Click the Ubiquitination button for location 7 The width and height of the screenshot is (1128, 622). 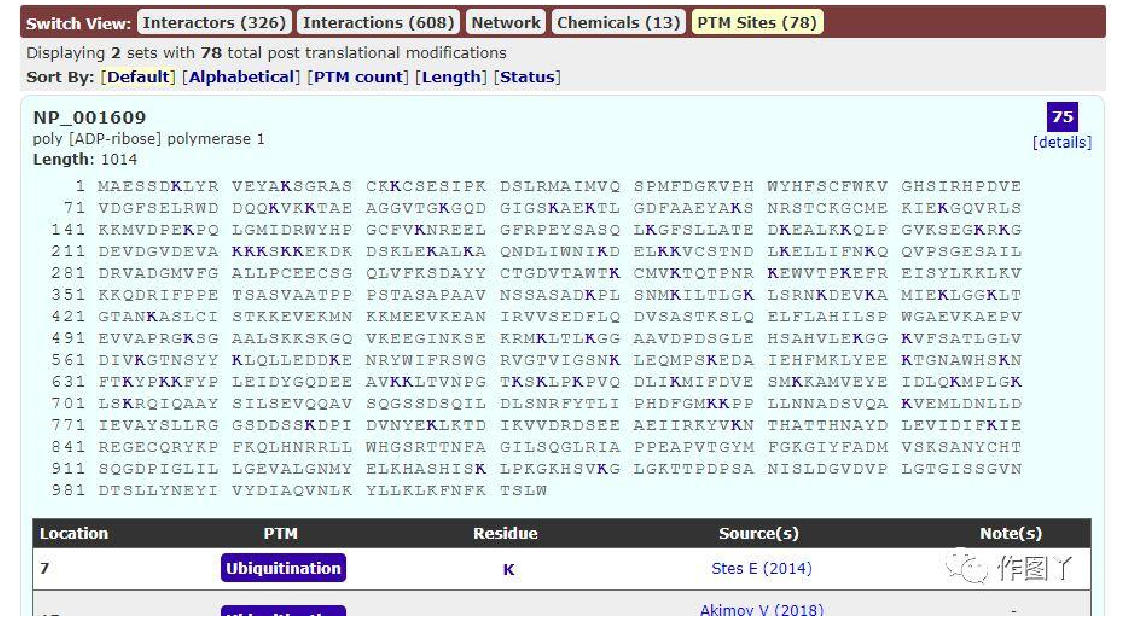point(283,568)
